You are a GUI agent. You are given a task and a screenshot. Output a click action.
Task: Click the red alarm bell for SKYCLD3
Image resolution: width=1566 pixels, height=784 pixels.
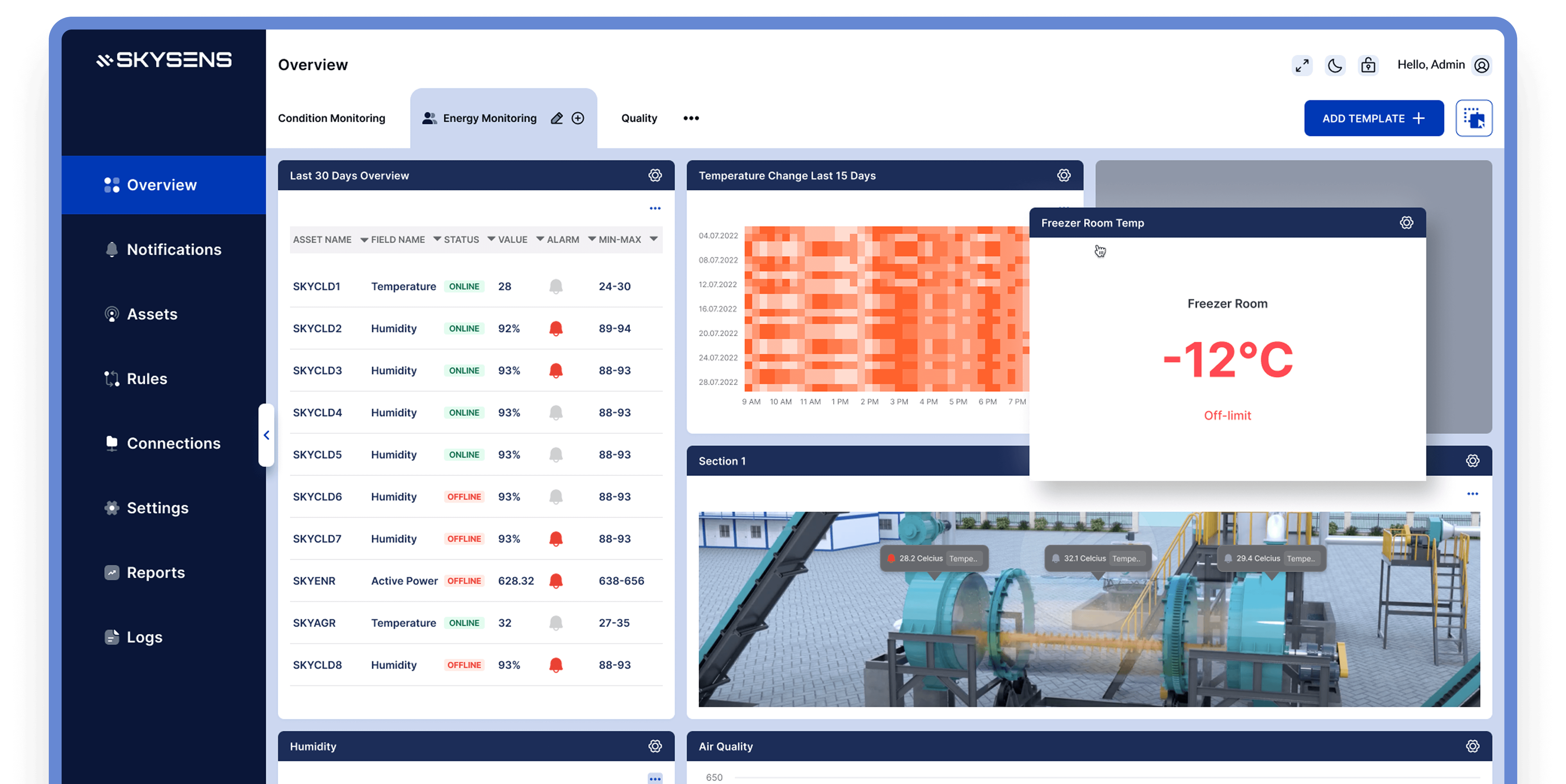pyautogui.click(x=555, y=370)
